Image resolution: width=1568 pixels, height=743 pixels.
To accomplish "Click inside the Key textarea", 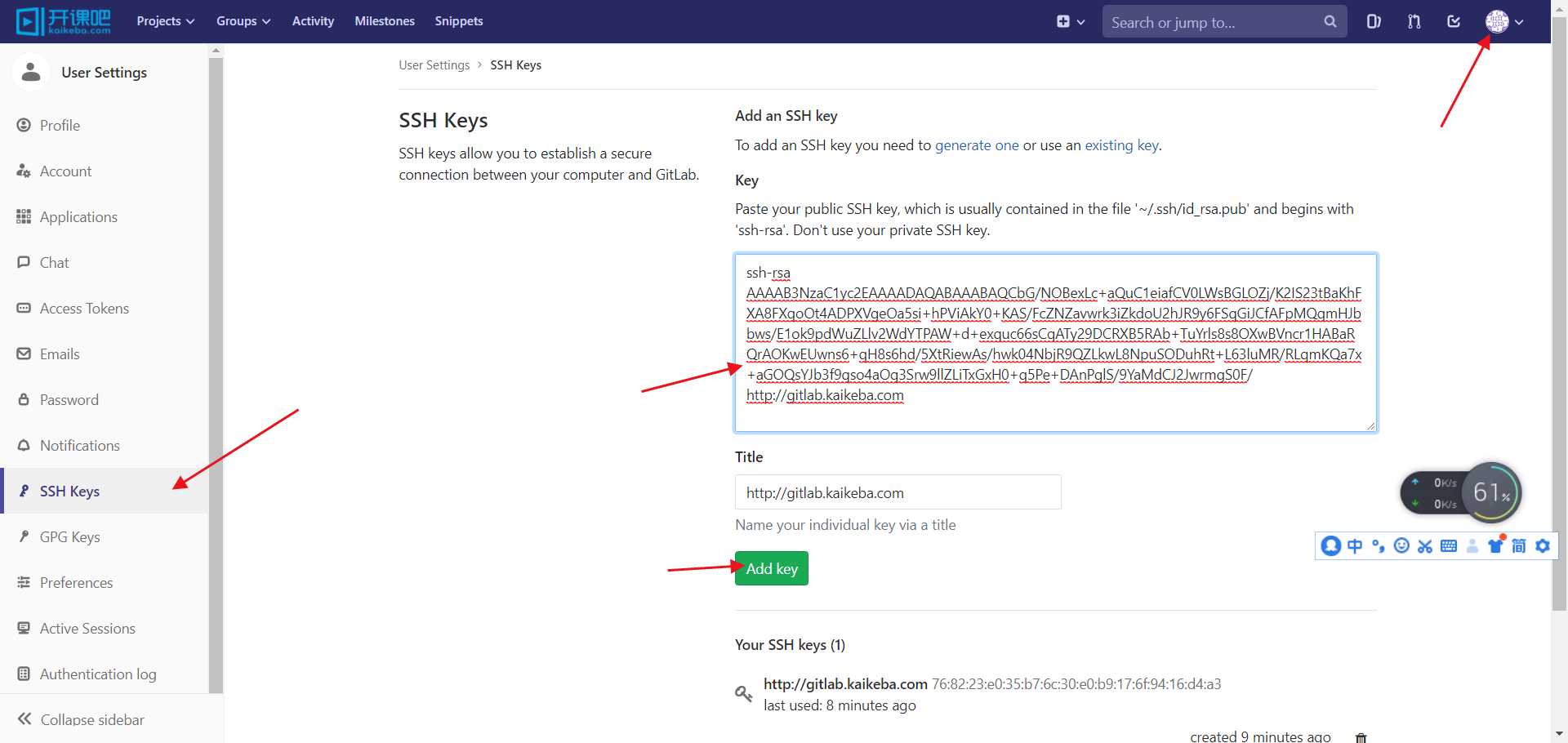I will 1056,342.
